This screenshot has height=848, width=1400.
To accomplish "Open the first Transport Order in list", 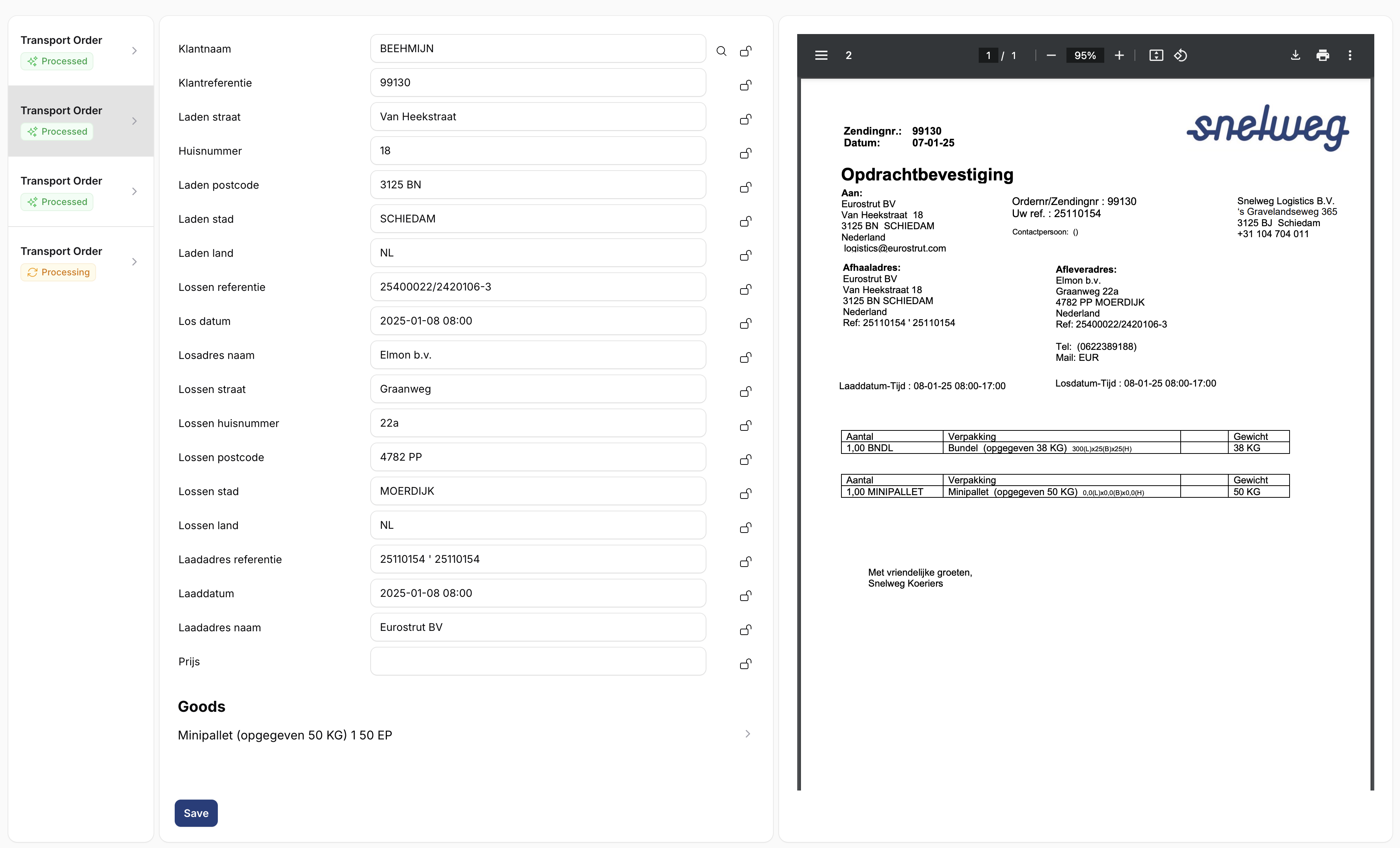I will (x=81, y=51).
